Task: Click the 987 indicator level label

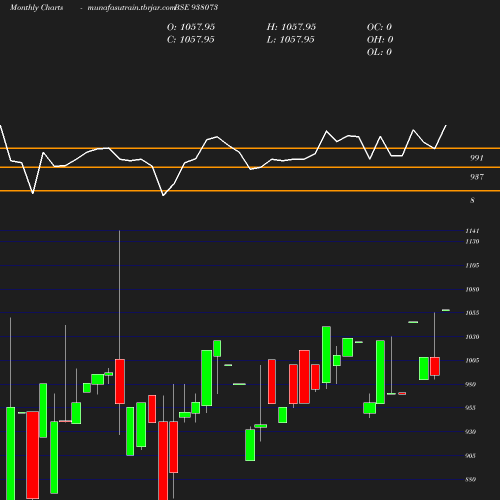Action: tap(477, 177)
